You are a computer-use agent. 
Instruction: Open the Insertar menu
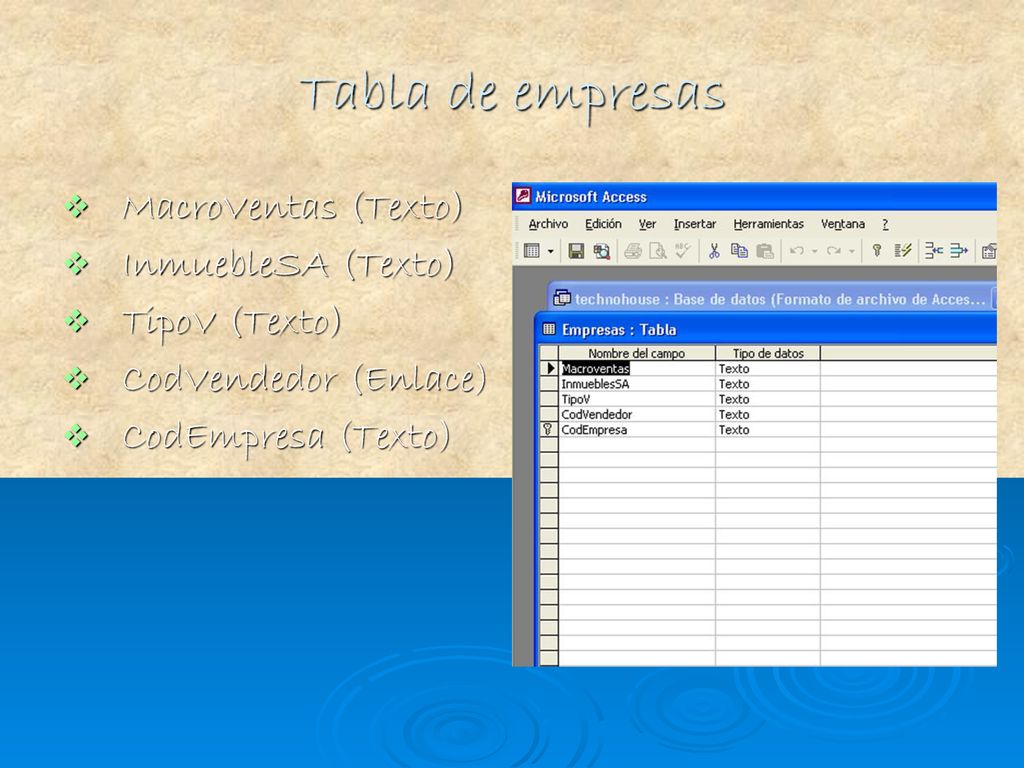[x=695, y=224]
